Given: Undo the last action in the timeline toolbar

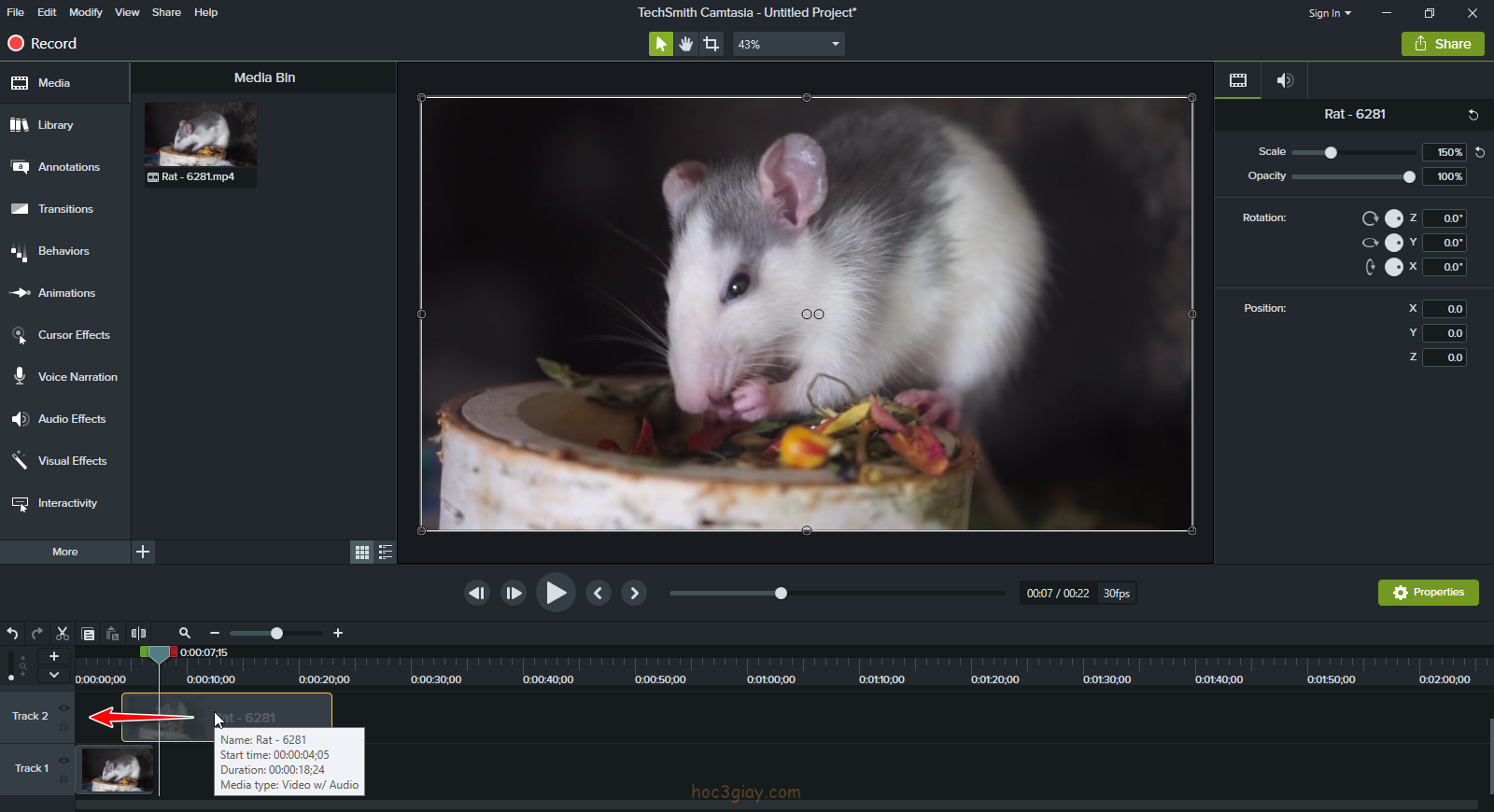Looking at the screenshot, I should pyautogui.click(x=12, y=633).
